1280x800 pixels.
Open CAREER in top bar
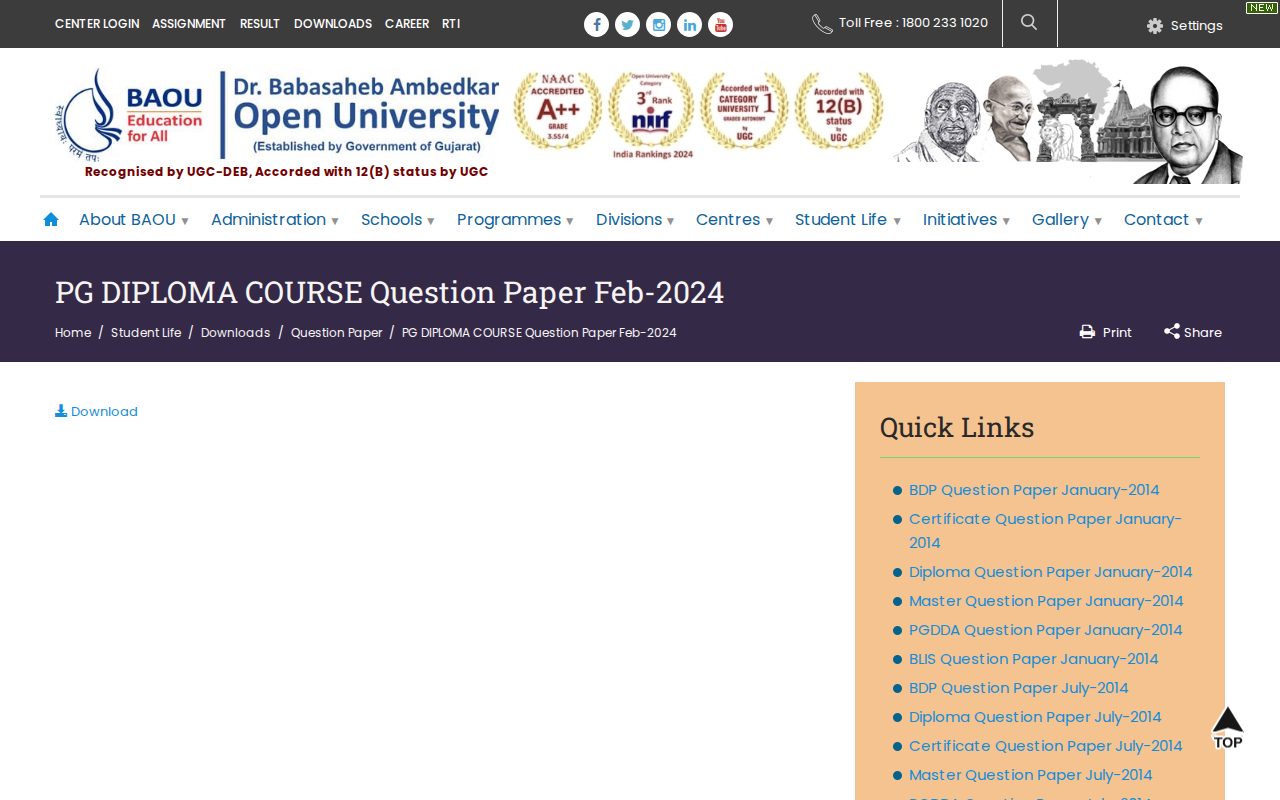click(407, 24)
